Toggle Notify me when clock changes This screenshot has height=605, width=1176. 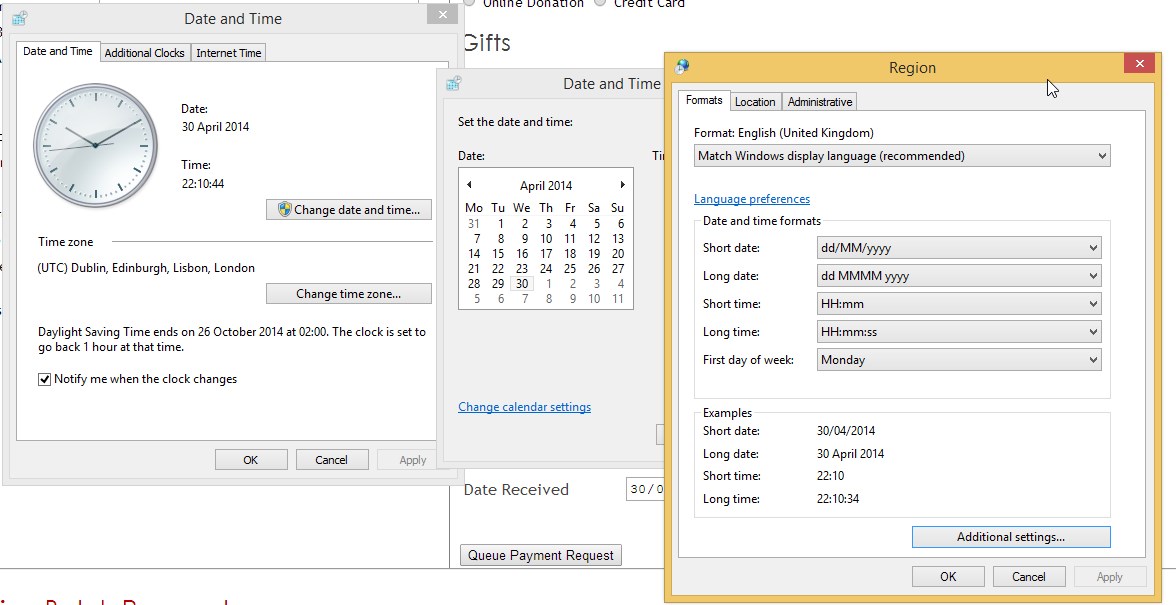point(44,379)
